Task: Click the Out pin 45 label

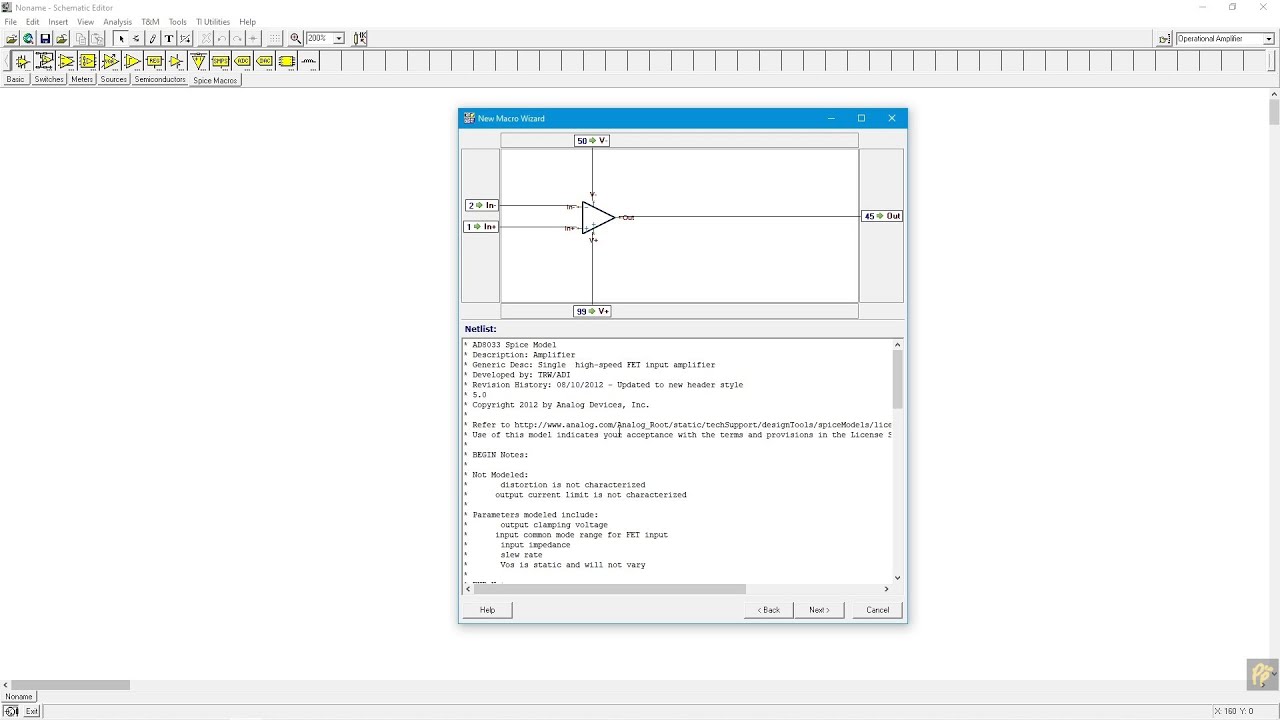Action: [x=882, y=216]
